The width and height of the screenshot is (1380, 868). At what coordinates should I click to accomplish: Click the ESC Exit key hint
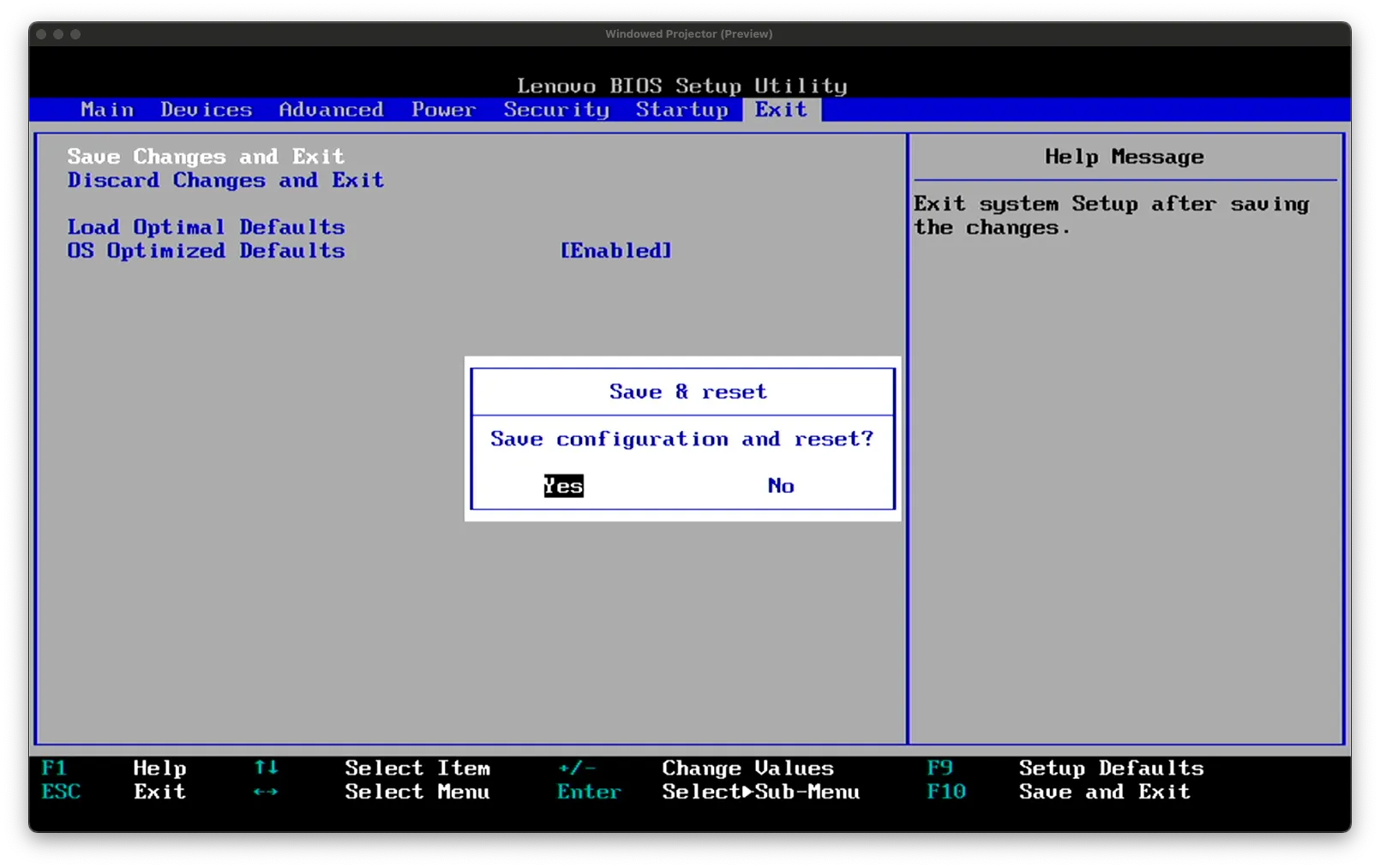click(114, 792)
